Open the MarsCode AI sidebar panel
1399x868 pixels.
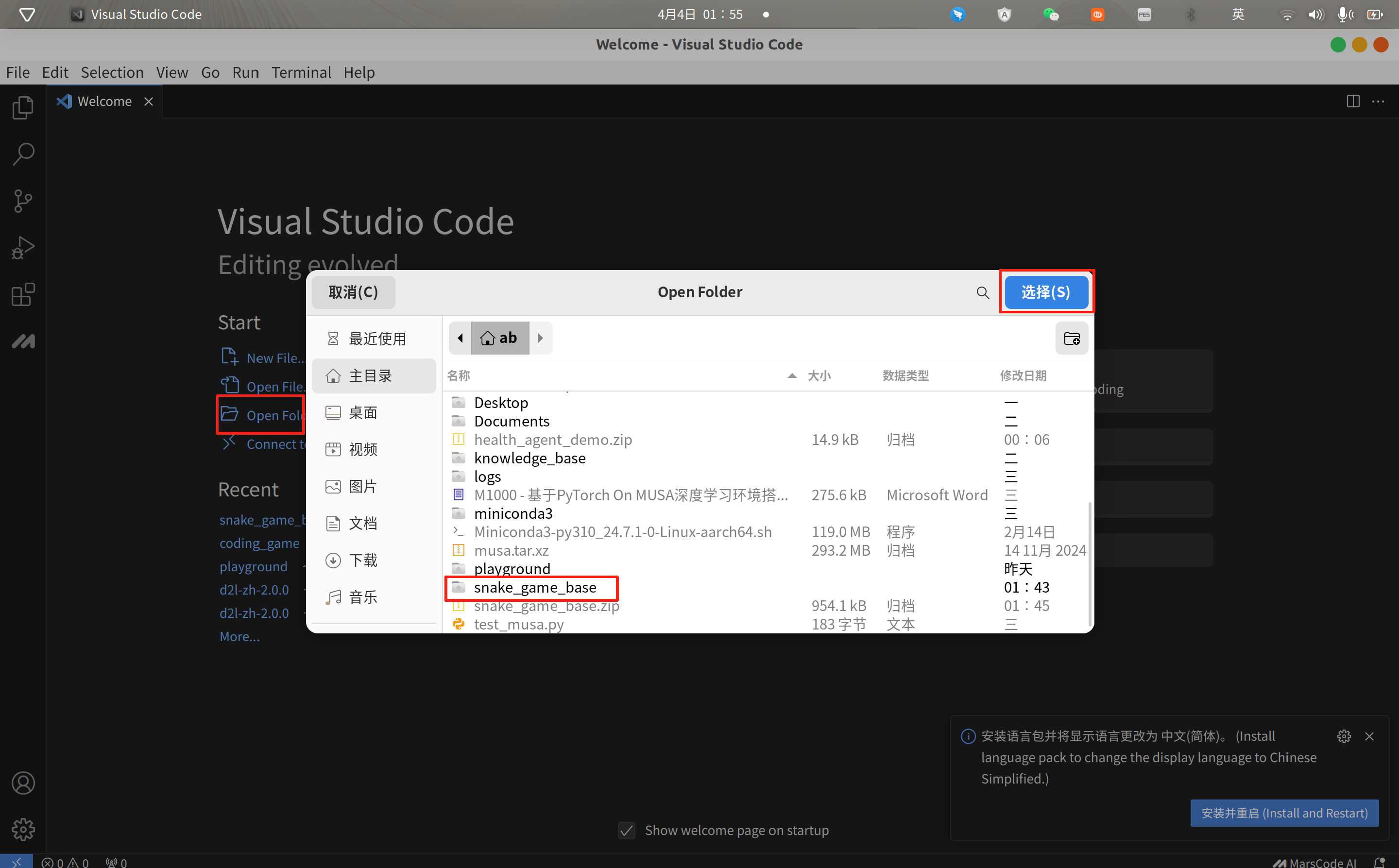(23, 341)
